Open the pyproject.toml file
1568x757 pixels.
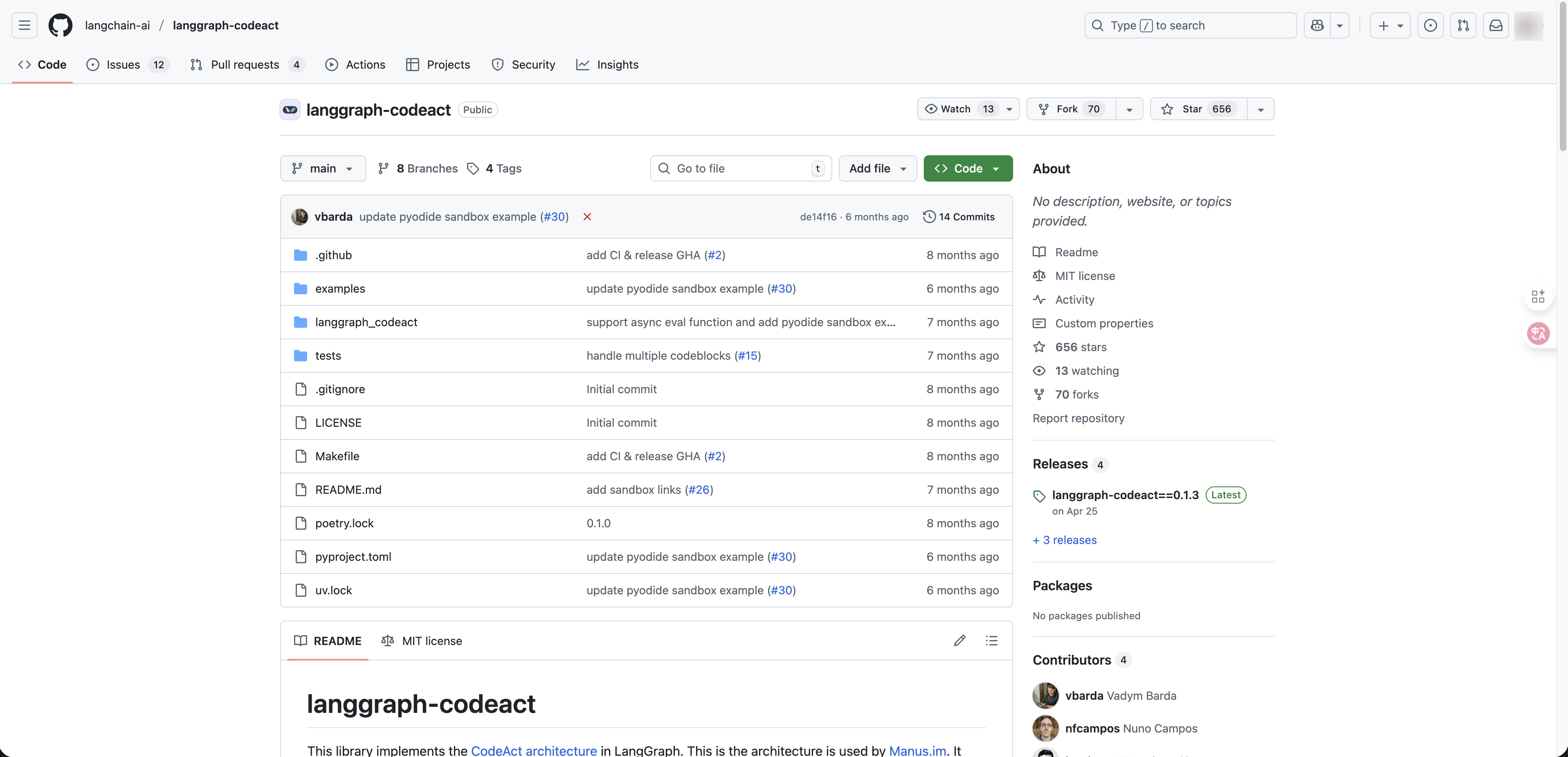353,556
